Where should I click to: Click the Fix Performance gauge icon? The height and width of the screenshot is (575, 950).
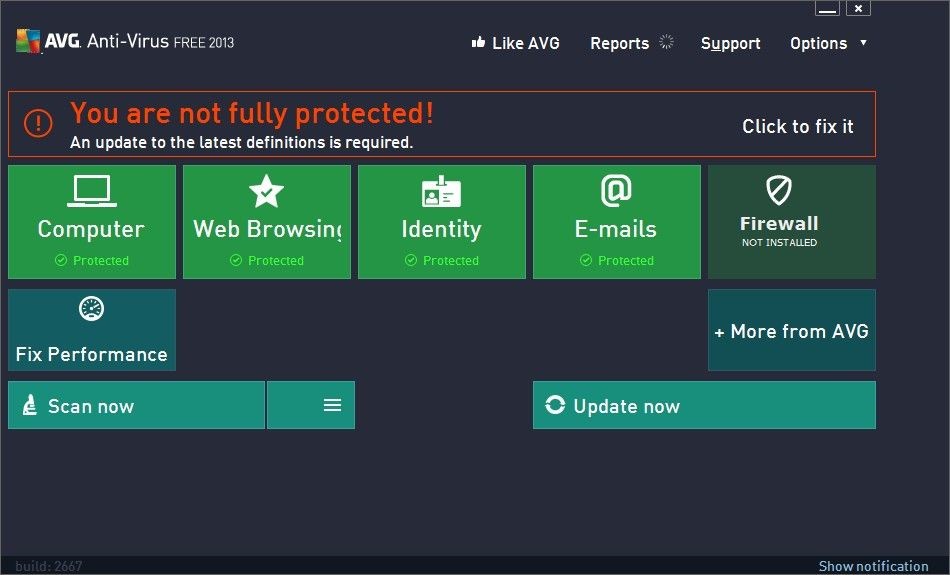pyautogui.click(x=91, y=310)
